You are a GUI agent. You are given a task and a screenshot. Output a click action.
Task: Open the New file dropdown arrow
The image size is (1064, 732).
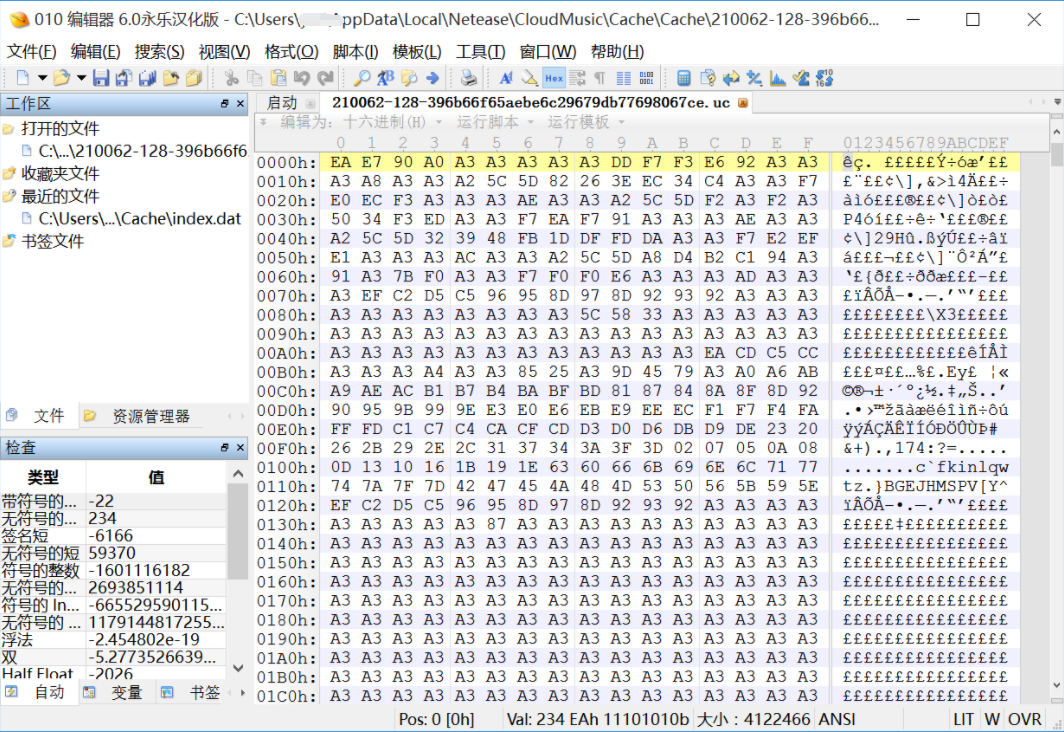click(x=42, y=78)
